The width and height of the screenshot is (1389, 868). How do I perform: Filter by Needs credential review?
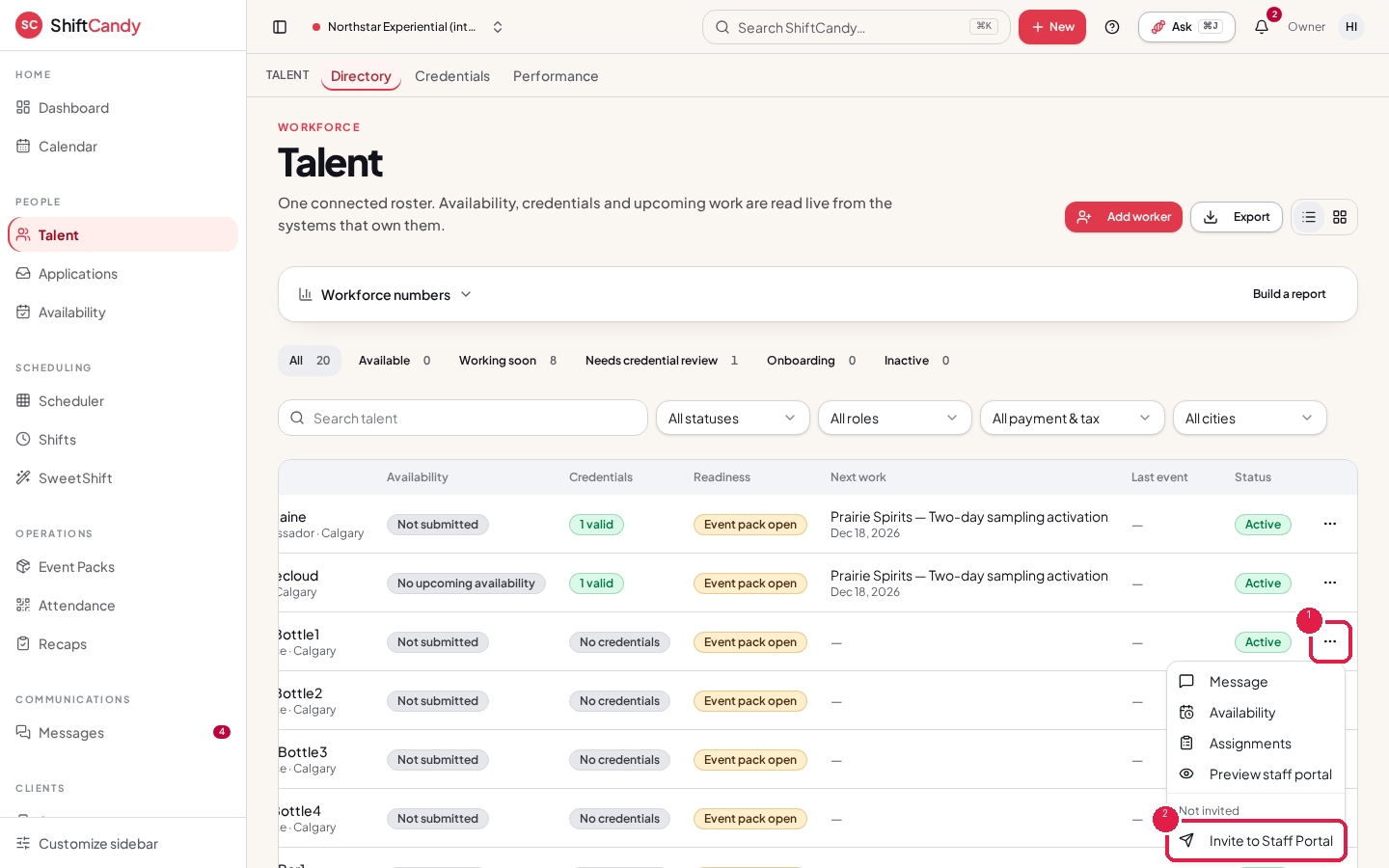tap(662, 361)
